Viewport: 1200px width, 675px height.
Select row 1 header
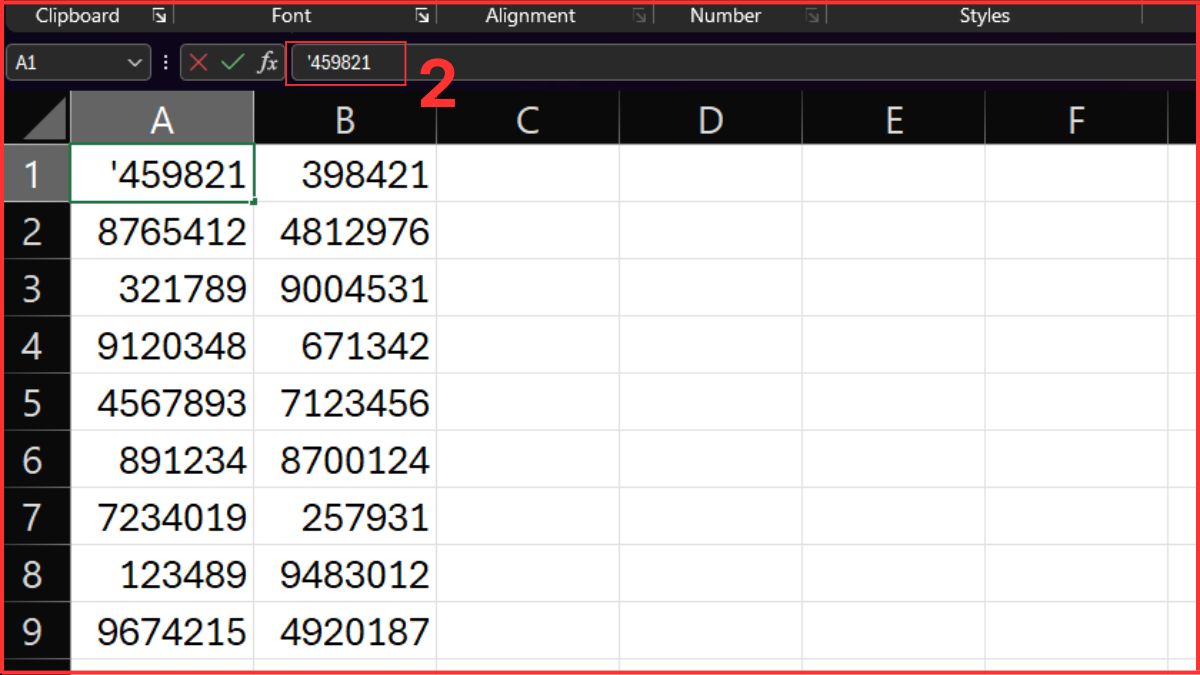[37, 174]
